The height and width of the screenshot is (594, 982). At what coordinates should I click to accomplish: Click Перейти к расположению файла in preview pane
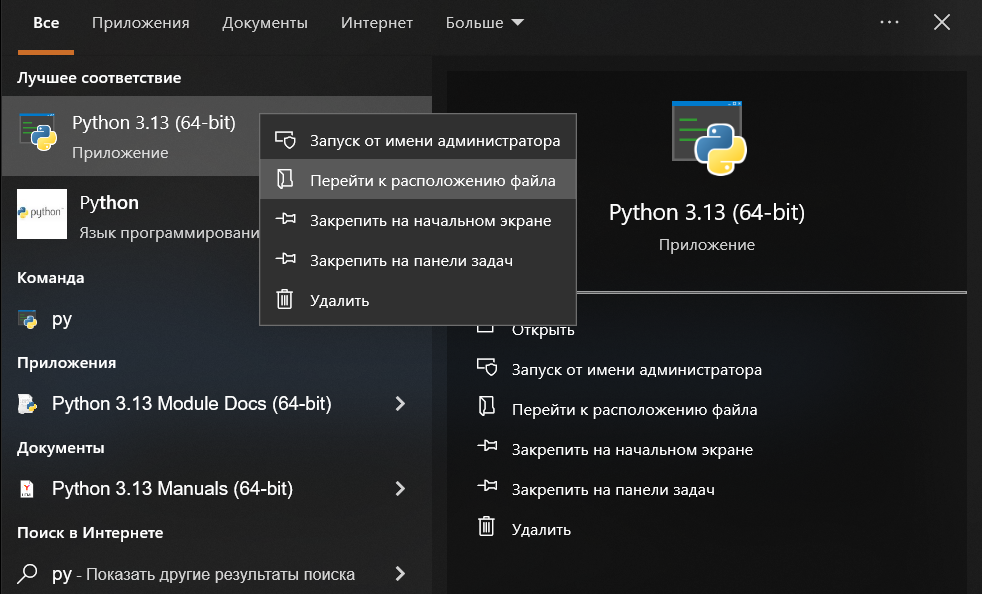tap(634, 410)
